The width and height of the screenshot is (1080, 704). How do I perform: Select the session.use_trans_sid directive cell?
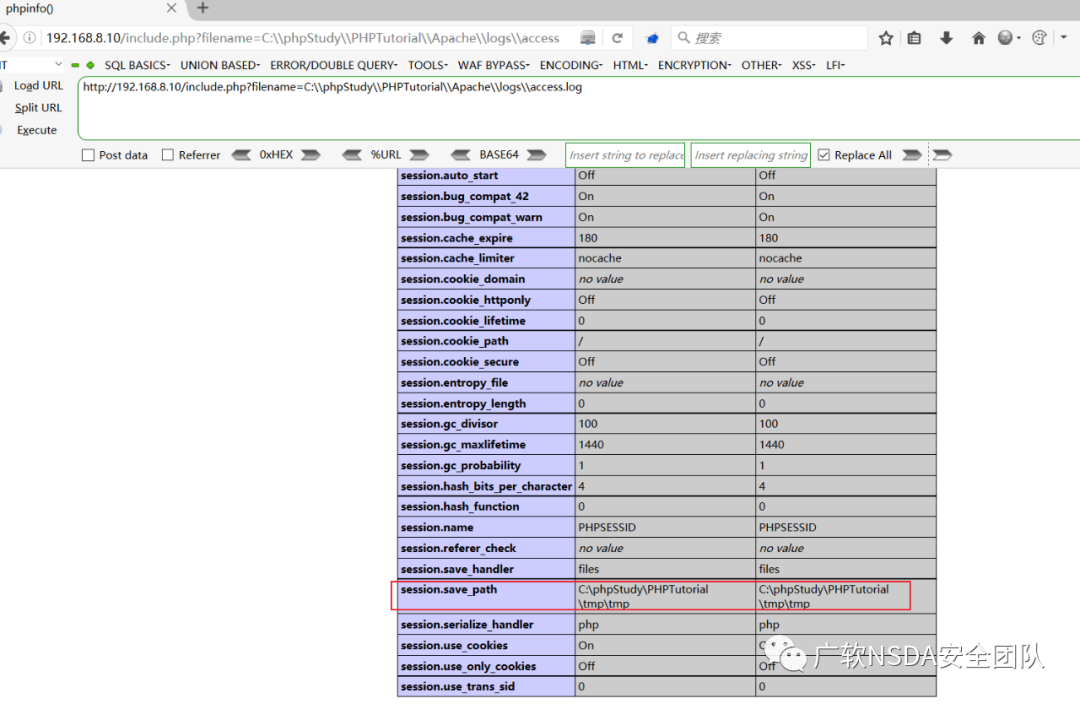pyautogui.click(x=486, y=687)
